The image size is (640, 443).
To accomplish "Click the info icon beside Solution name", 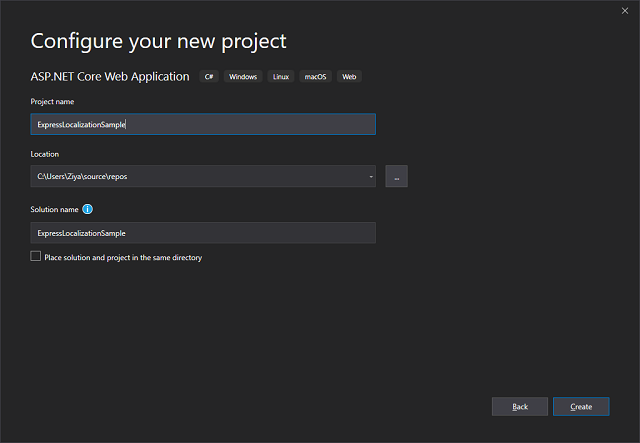I will click(88, 209).
